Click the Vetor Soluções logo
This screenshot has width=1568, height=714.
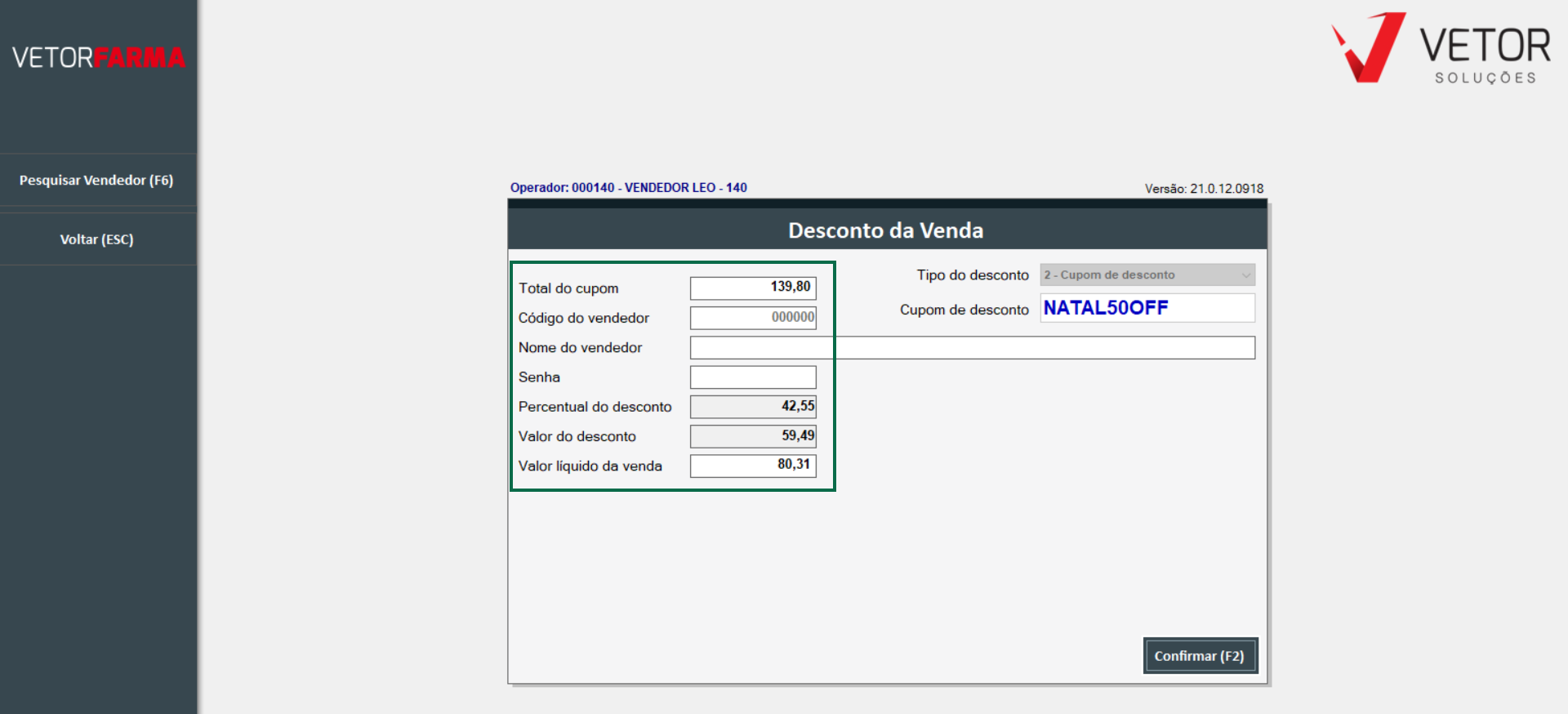[x=1441, y=47]
